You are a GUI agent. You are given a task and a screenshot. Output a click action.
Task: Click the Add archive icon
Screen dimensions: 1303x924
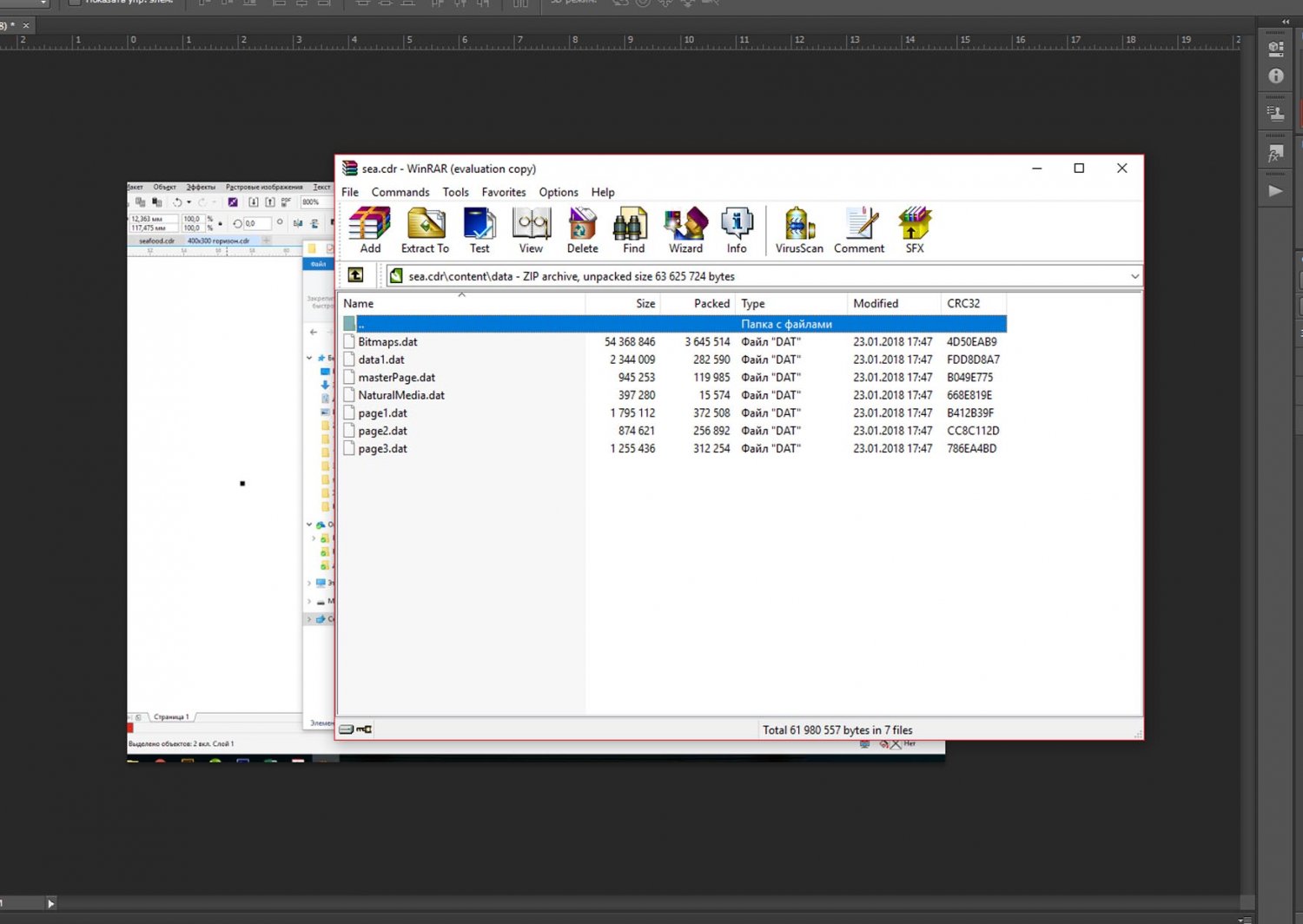[370, 229]
